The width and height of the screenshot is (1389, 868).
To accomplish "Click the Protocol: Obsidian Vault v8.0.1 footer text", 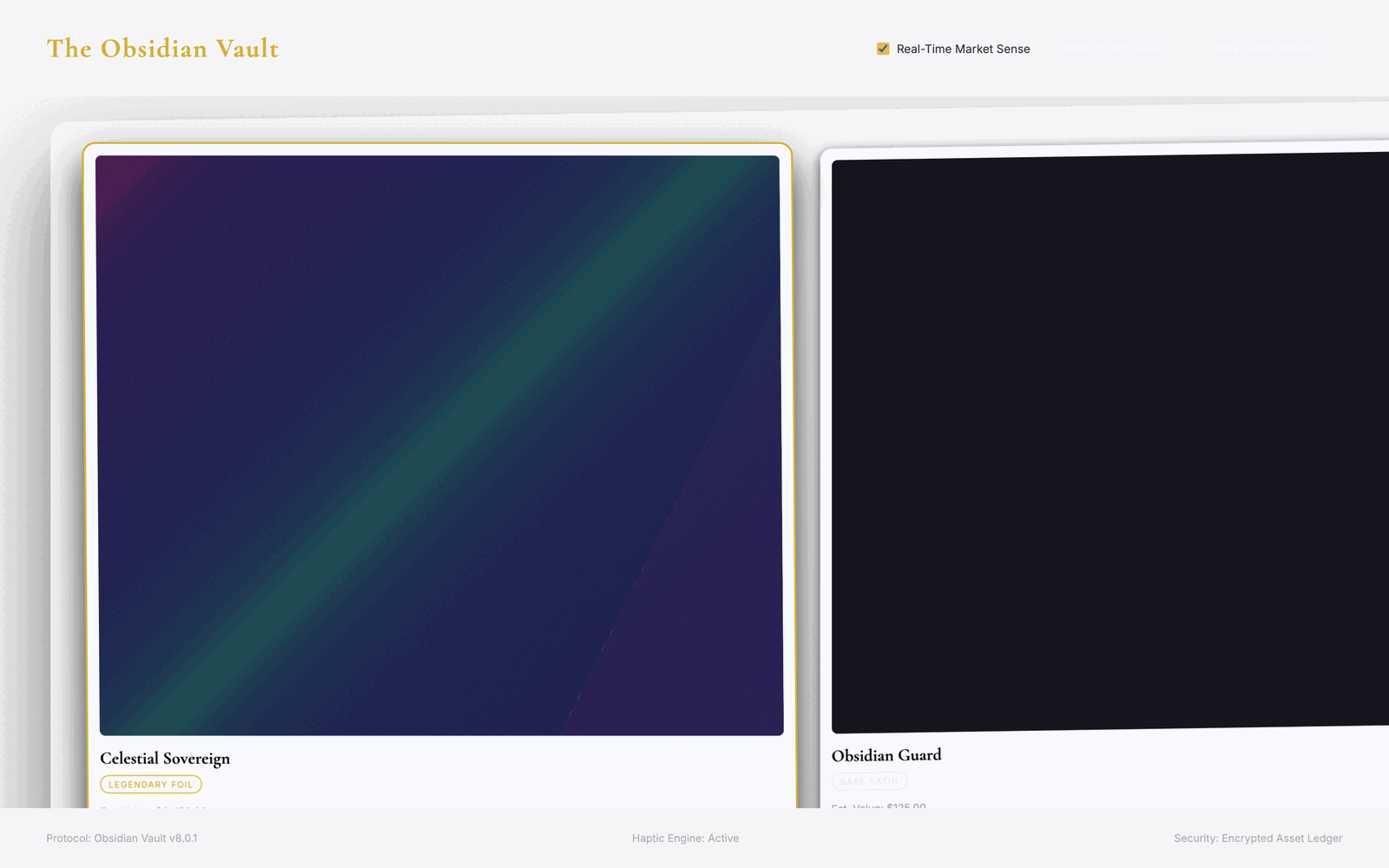I will pyautogui.click(x=122, y=838).
